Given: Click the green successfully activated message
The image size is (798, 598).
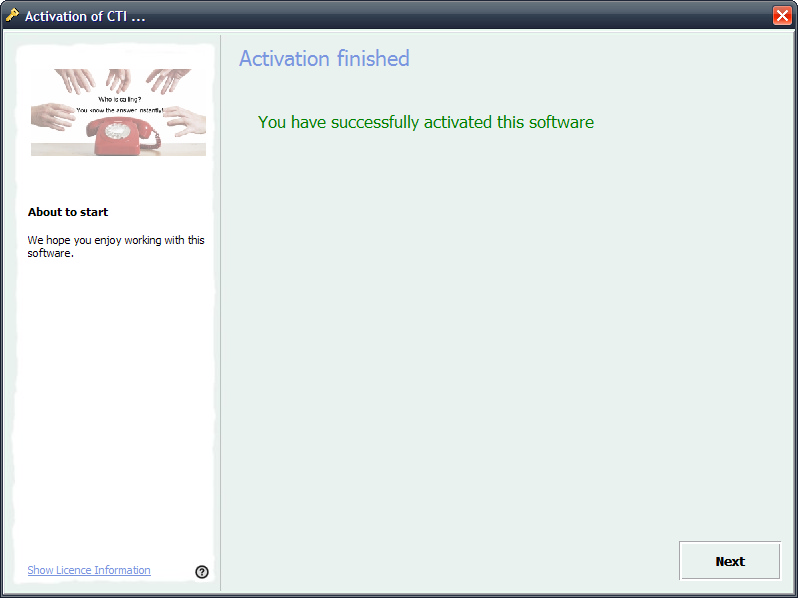Looking at the screenshot, I should (x=425, y=122).
